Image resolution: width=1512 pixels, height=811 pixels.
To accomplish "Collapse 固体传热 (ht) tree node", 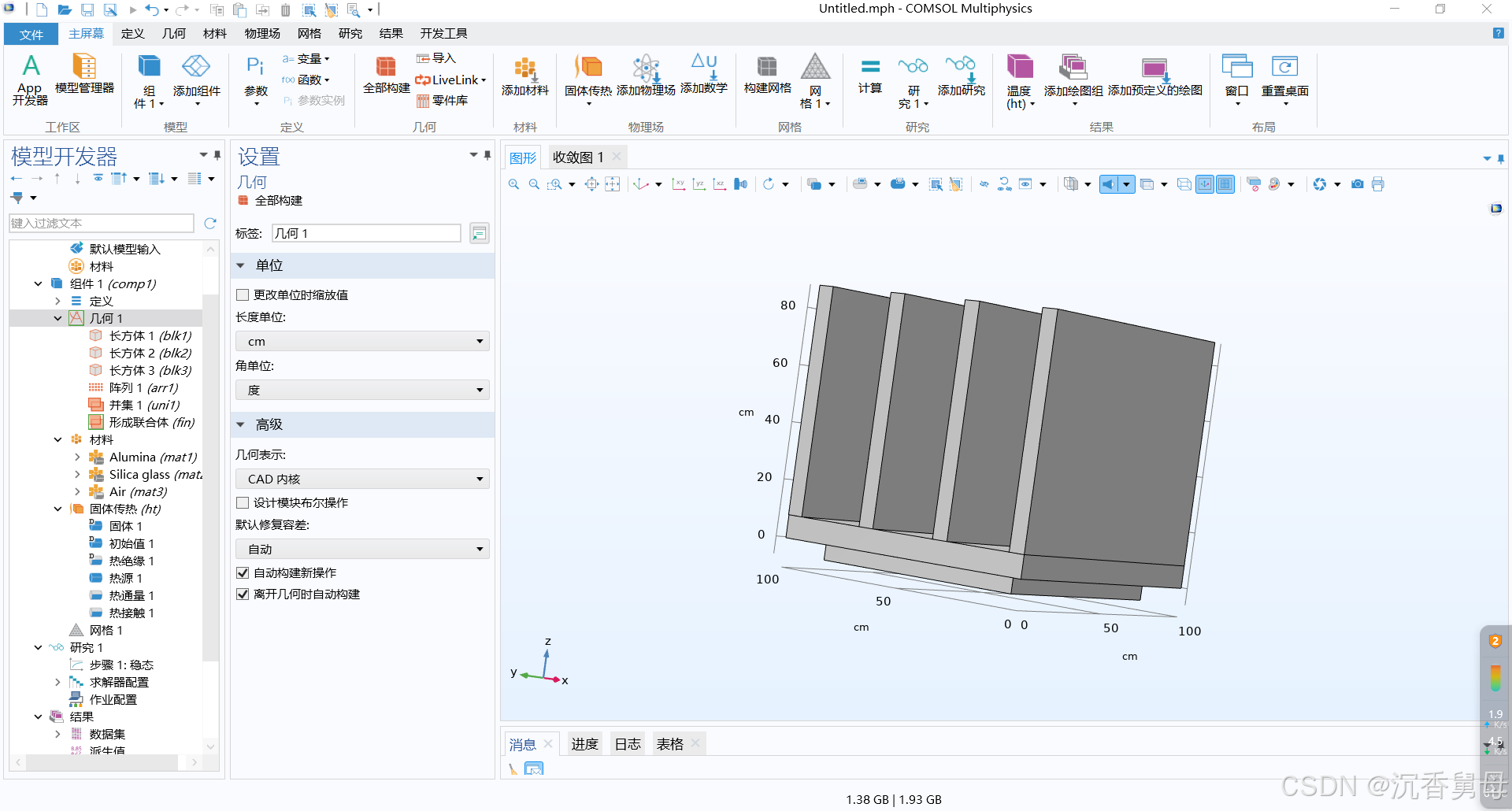I will click(57, 509).
